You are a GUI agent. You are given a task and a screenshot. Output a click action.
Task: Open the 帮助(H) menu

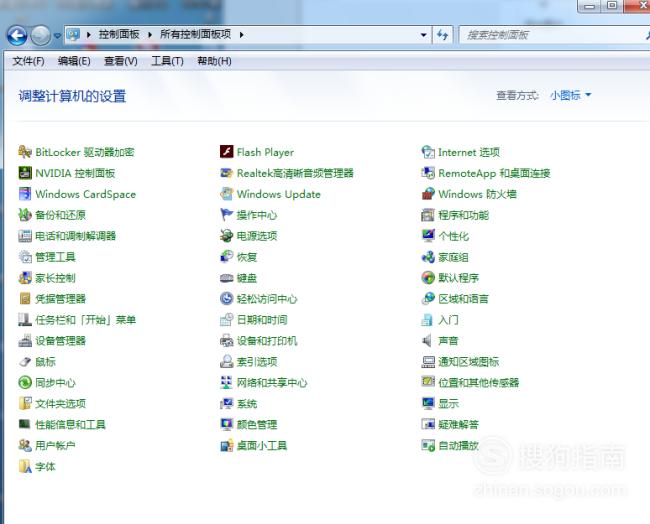point(214,61)
